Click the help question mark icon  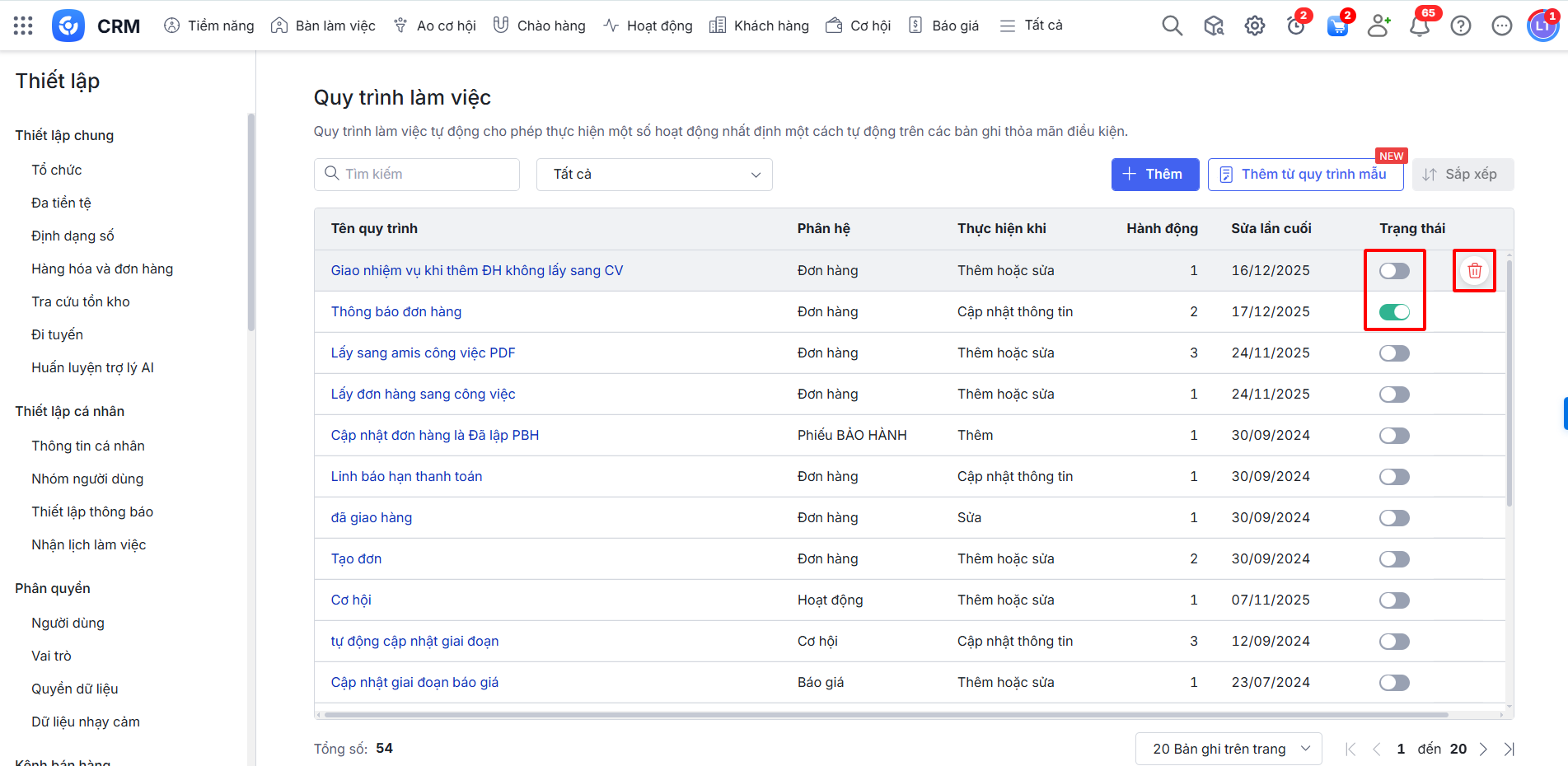[1460, 26]
